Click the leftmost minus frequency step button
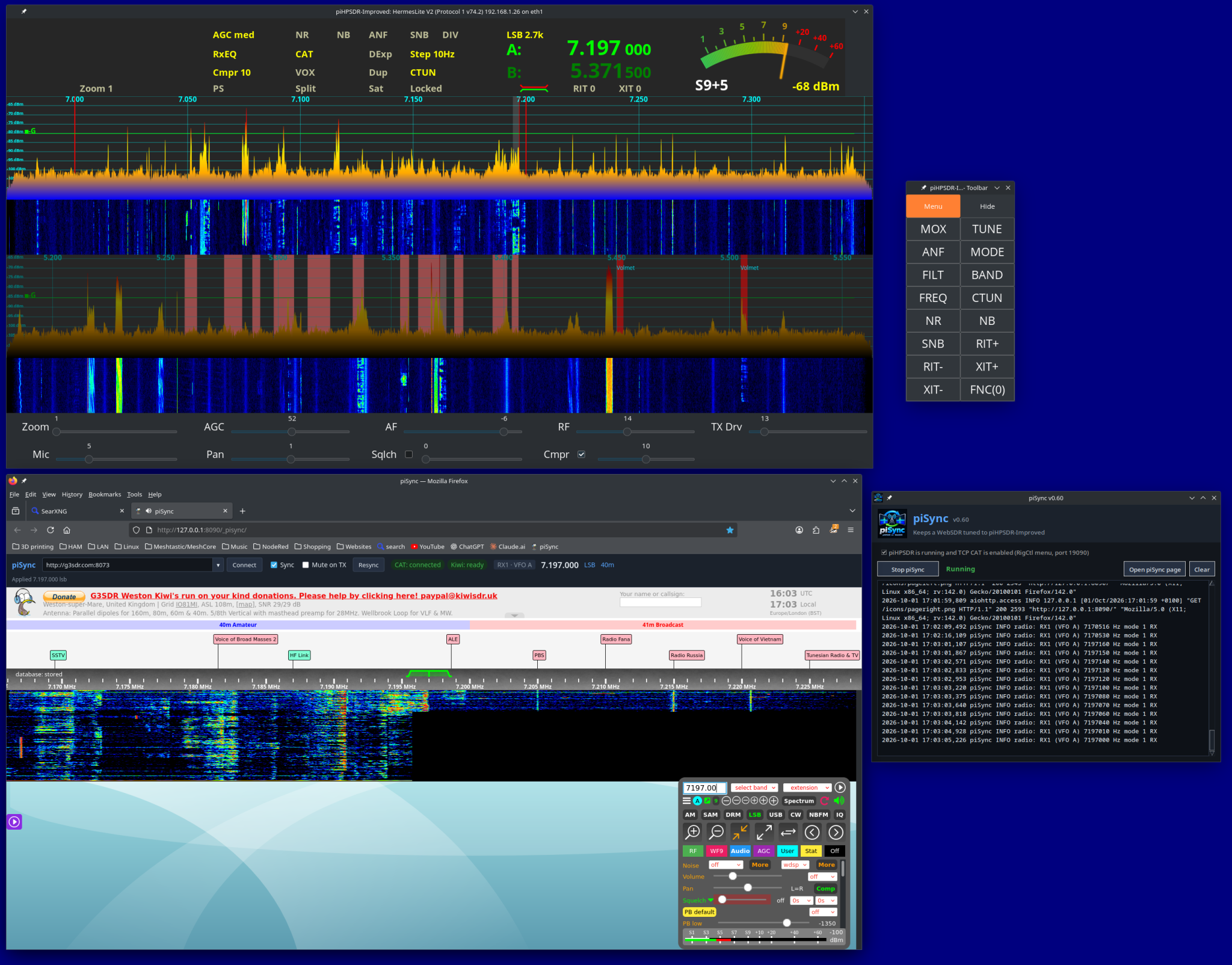Screen dimensions: 1232x965 (x=726, y=801)
